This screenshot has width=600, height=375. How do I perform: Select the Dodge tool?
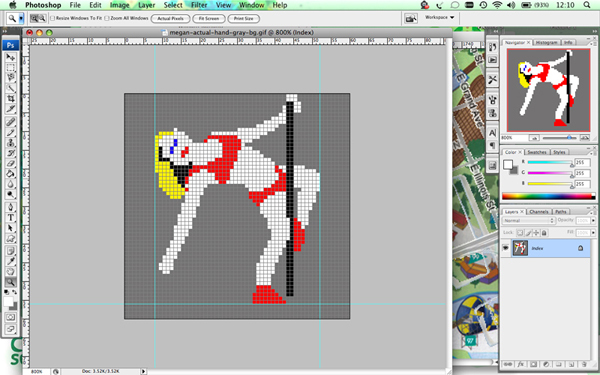tap(11, 194)
